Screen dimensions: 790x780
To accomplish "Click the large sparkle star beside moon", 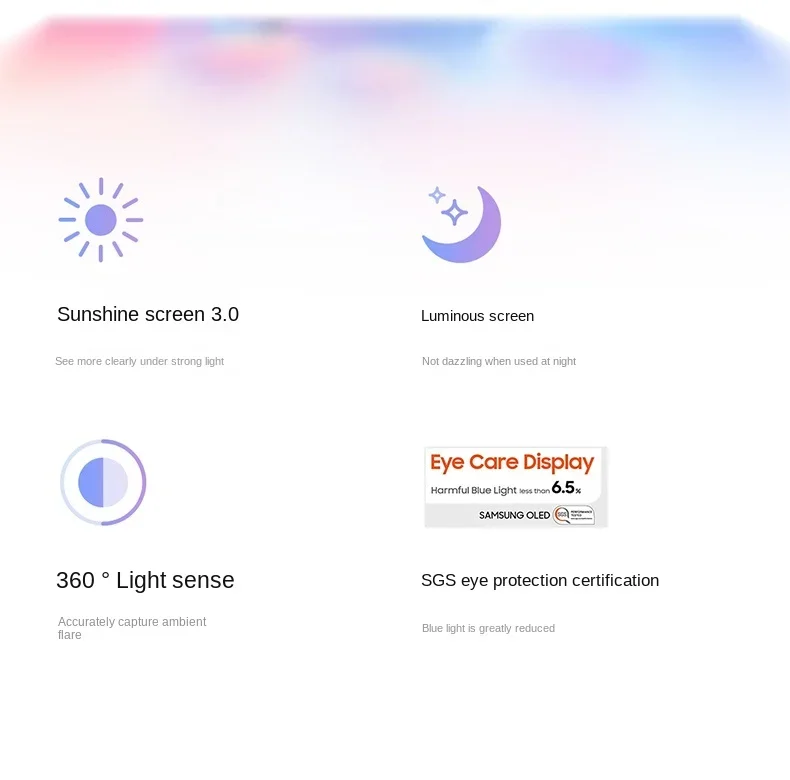I will [454, 212].
